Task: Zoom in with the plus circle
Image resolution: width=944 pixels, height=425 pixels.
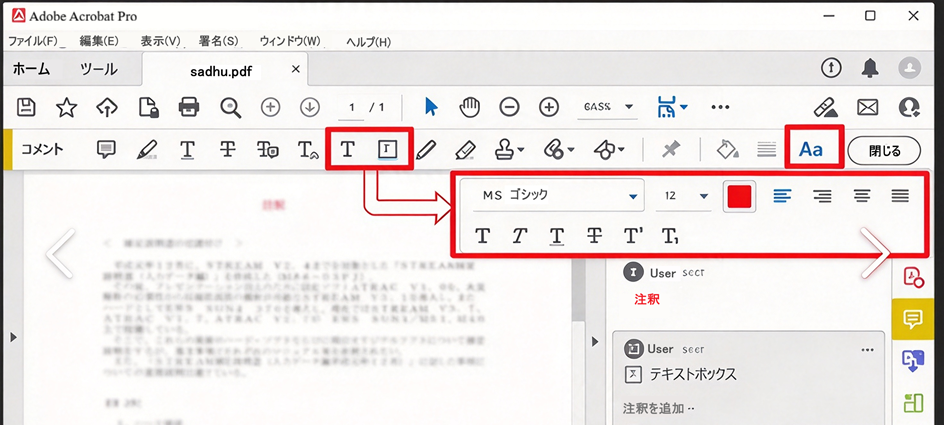Action: (x=548, y=108)
